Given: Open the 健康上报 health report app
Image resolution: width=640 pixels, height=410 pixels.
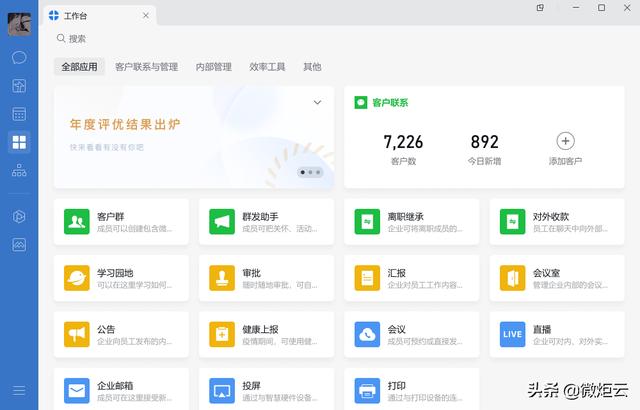Looking at the screenshot, I should [x=266, y=334].
